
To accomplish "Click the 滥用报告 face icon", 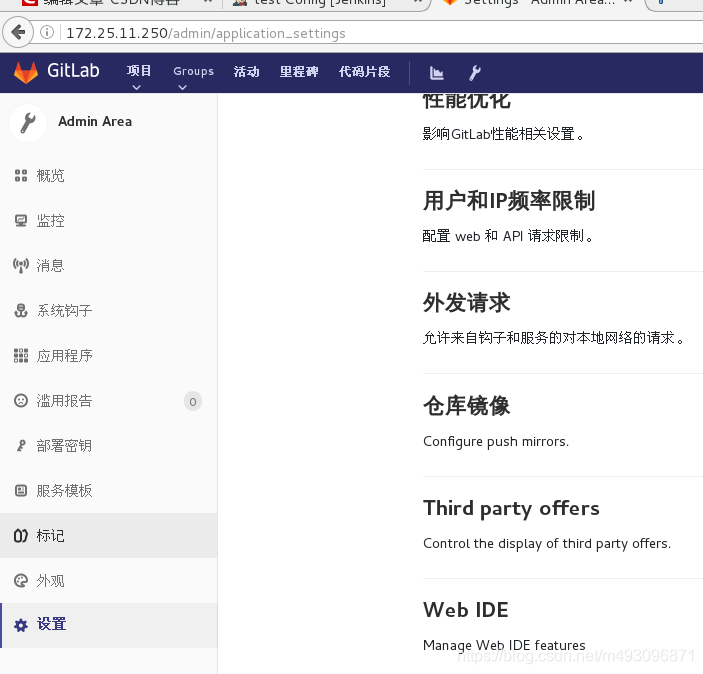I will click(21, 400).
